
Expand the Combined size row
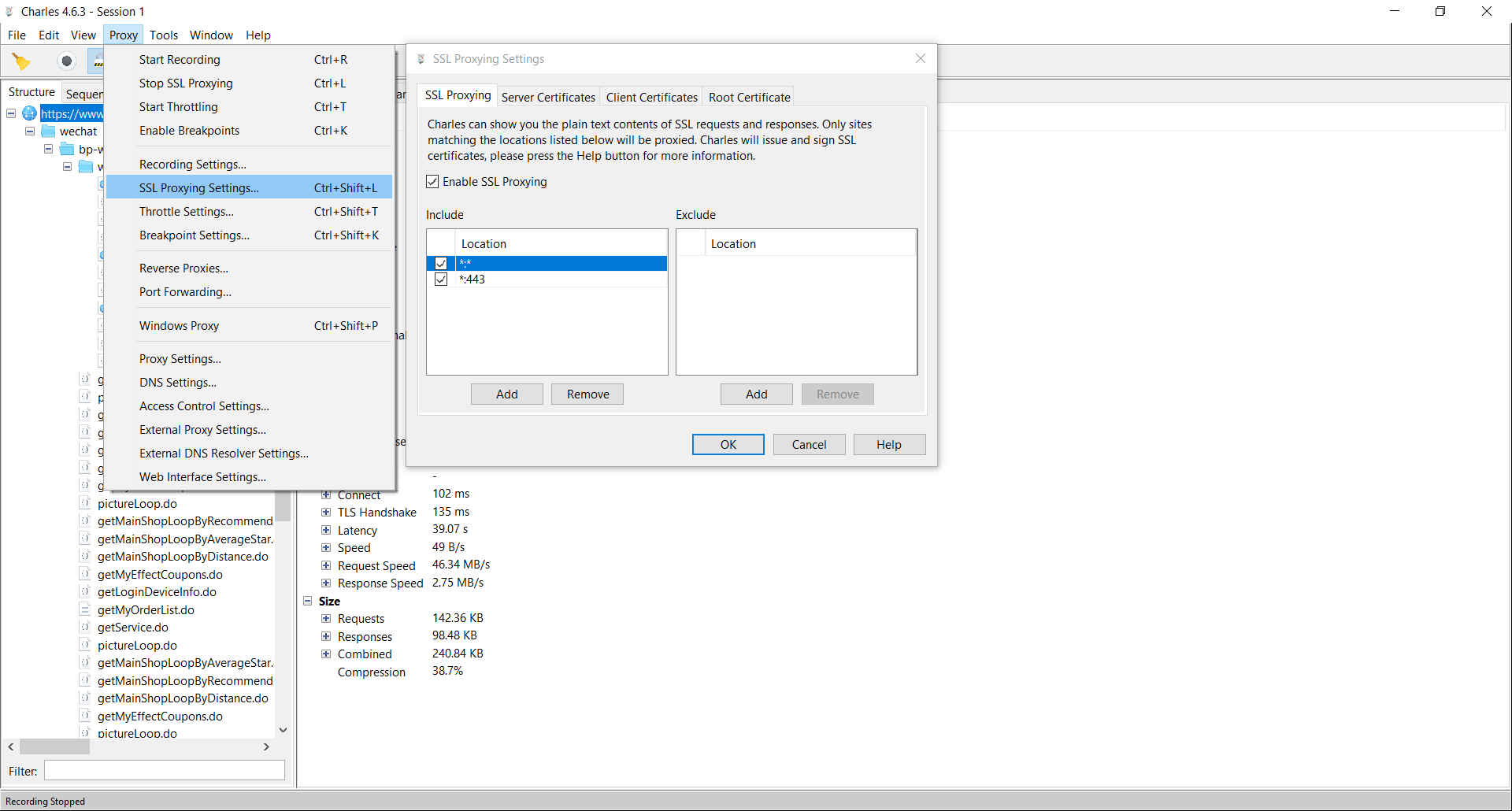coord(326,654)
